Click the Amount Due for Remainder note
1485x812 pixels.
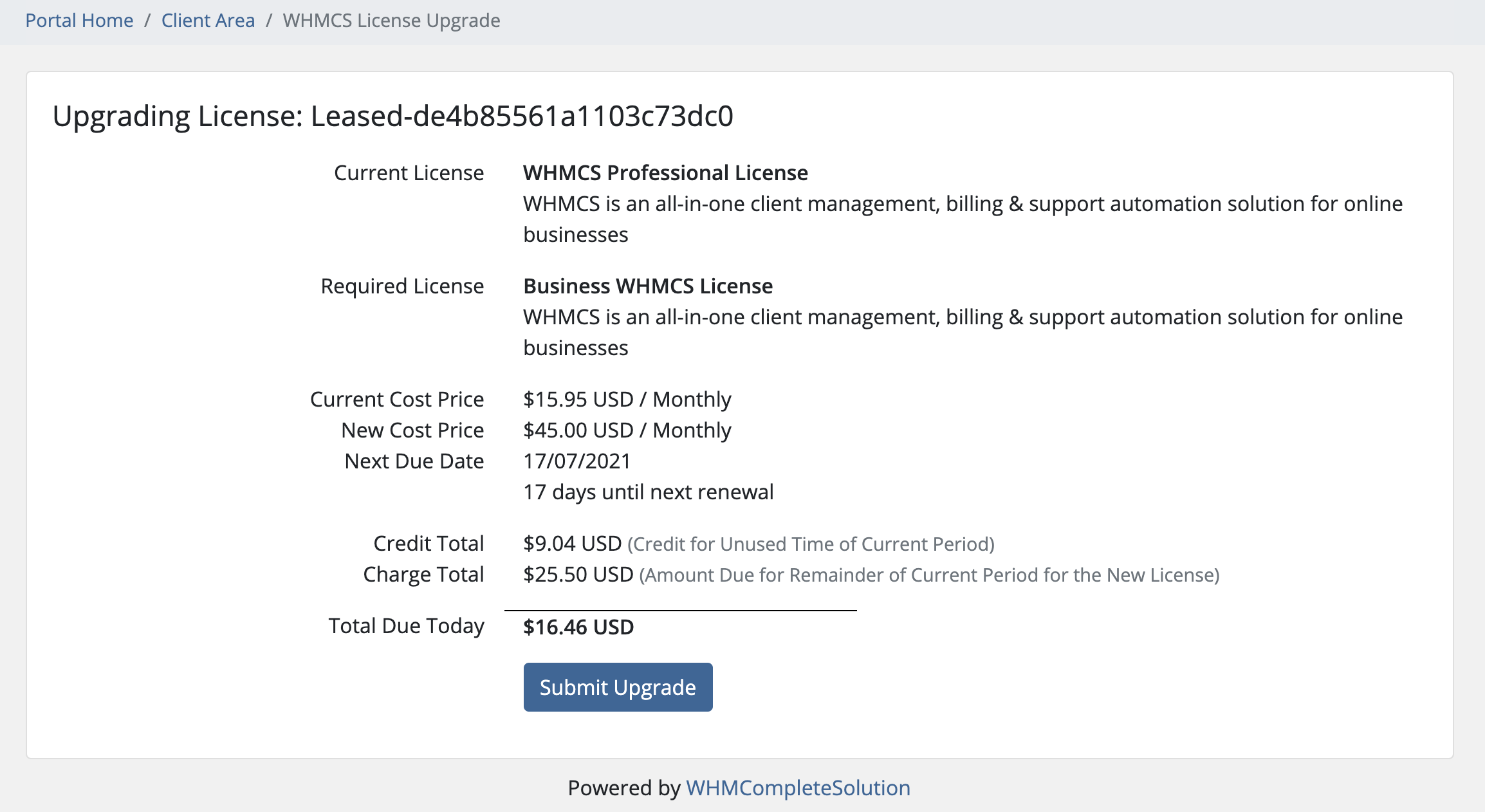click(x=930, y=575)
